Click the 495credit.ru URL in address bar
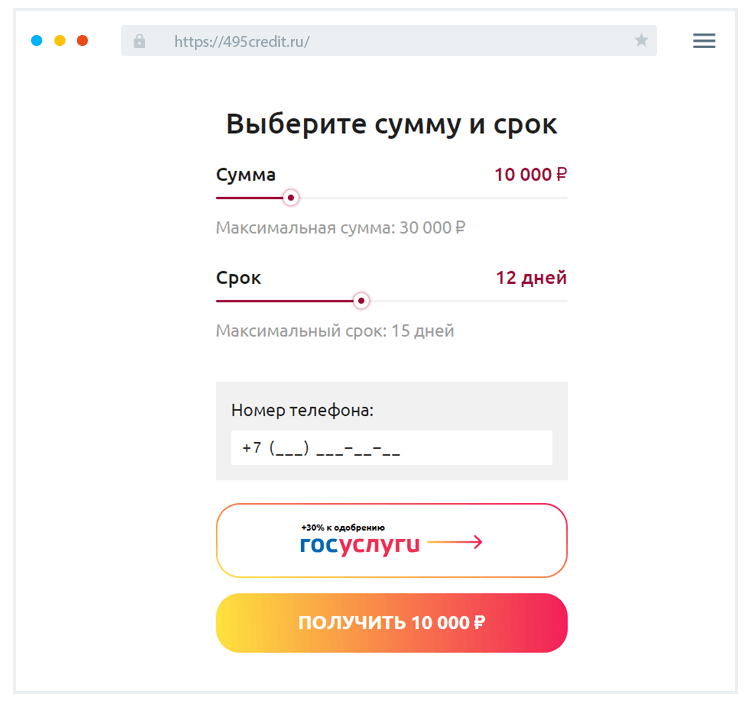 pyautogui.click(x=242, y=41)
